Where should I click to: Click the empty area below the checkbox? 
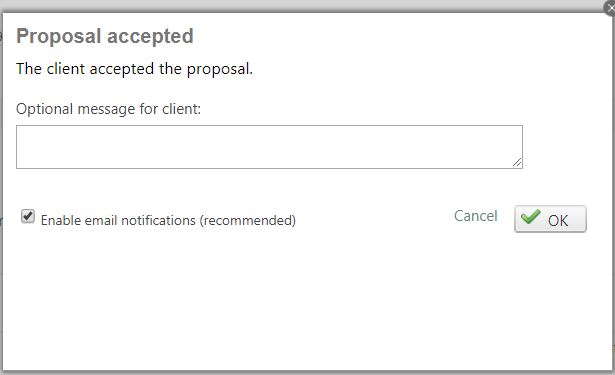157,298
